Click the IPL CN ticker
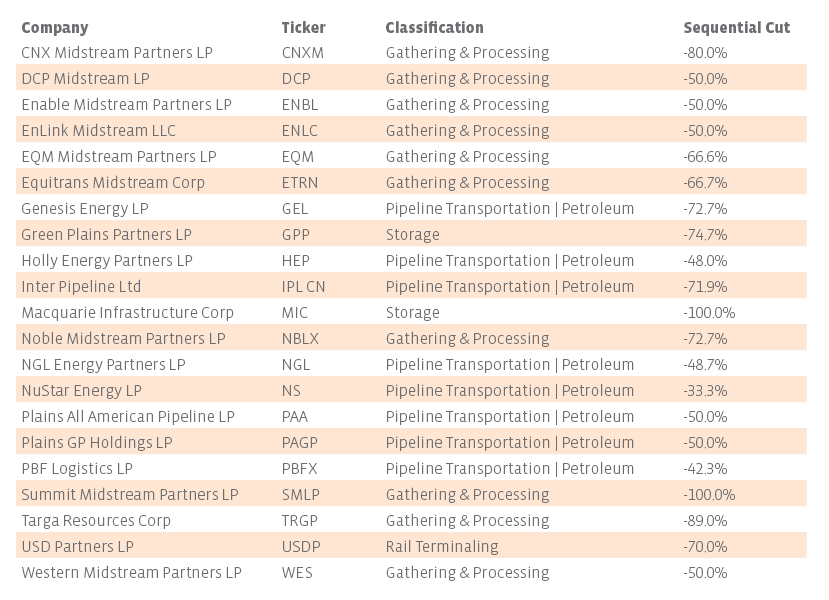This screenshot has width=829, height=600. pos(303,287)
